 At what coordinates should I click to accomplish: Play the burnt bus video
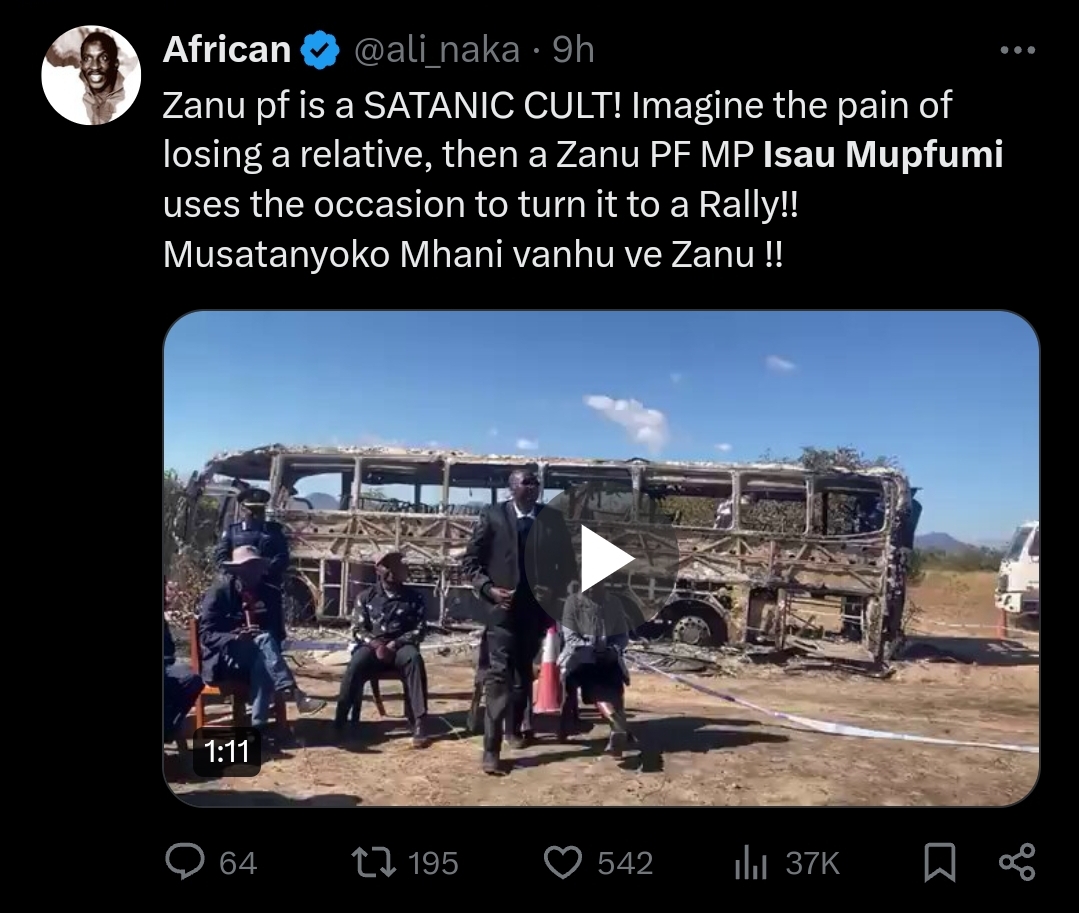602,558
